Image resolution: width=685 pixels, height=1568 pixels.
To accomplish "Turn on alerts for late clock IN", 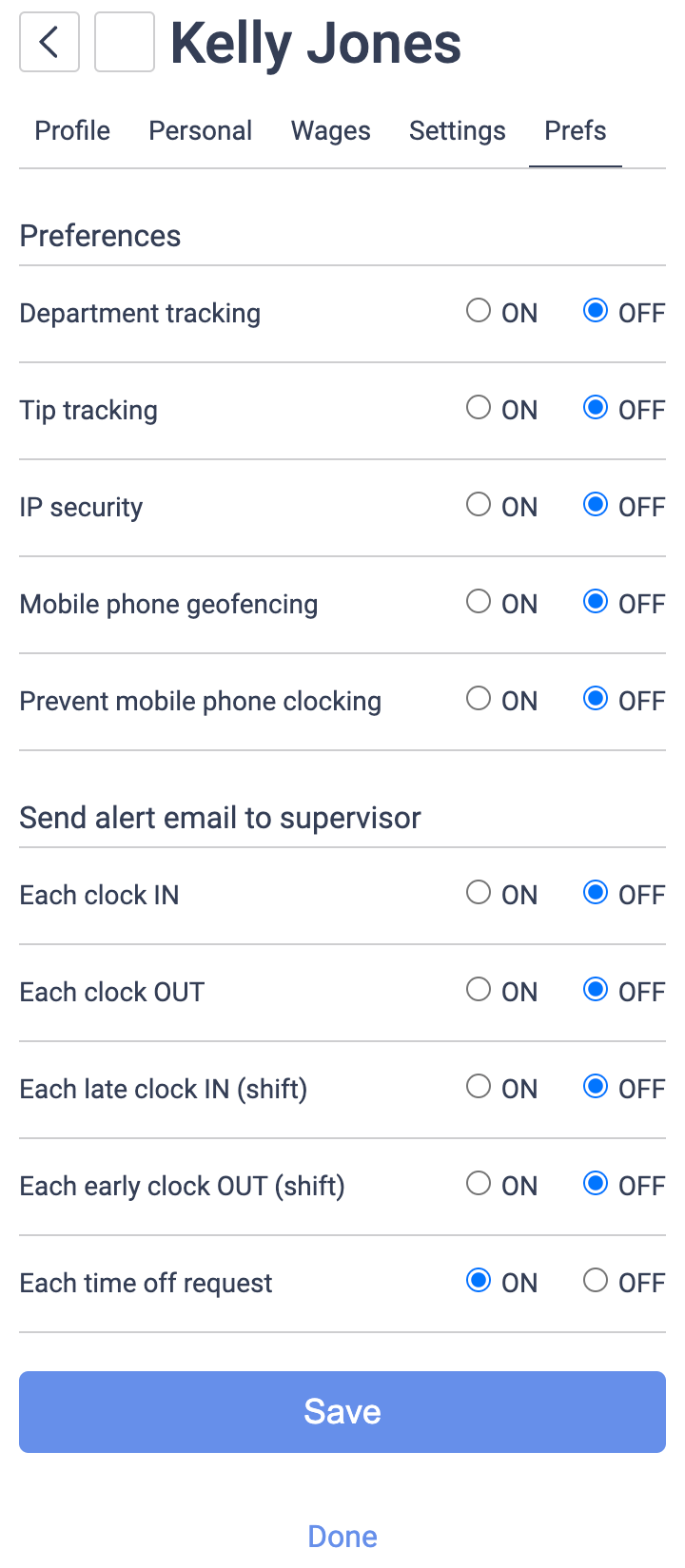I will click(479, 1087).
